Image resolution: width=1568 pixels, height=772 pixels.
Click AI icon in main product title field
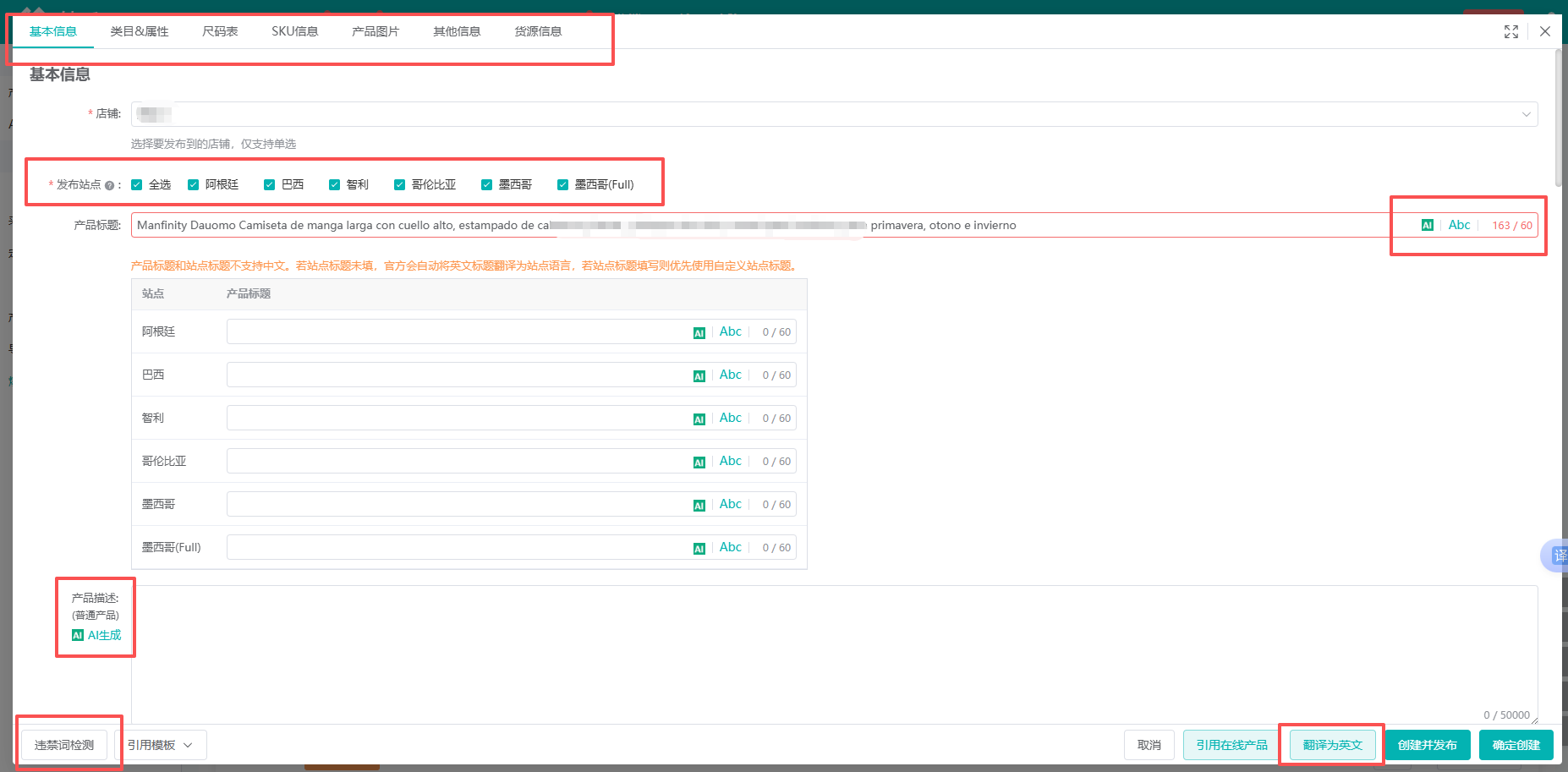pos(1428,225)
